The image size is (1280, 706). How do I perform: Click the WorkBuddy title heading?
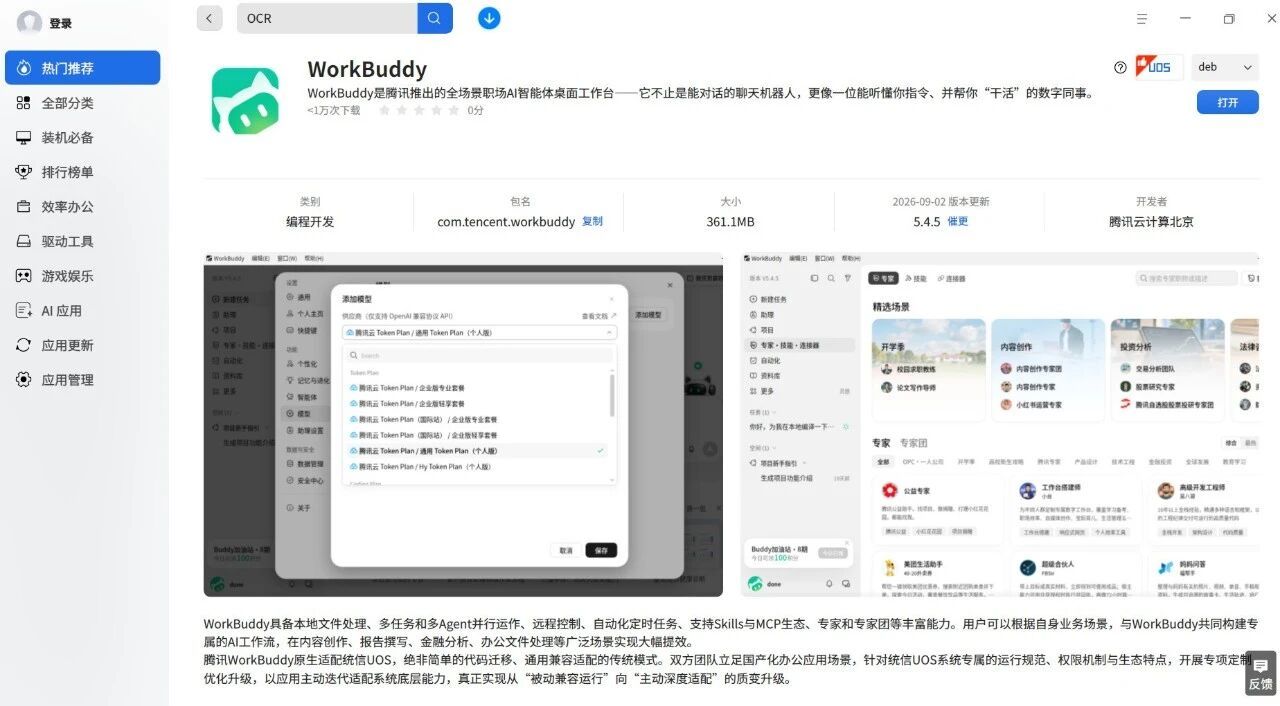367,69
